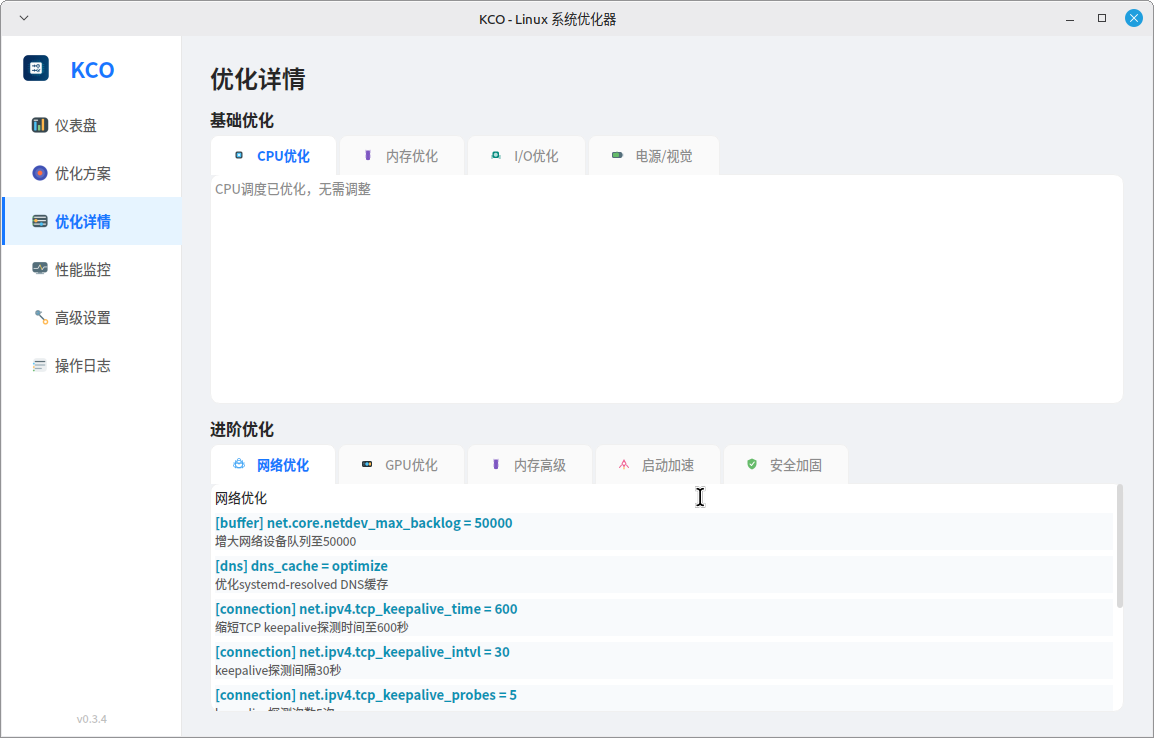Screen dimensions: 1154x738
Task: Click the I/O优化 tab icon
Action: [x=496, y=155]
